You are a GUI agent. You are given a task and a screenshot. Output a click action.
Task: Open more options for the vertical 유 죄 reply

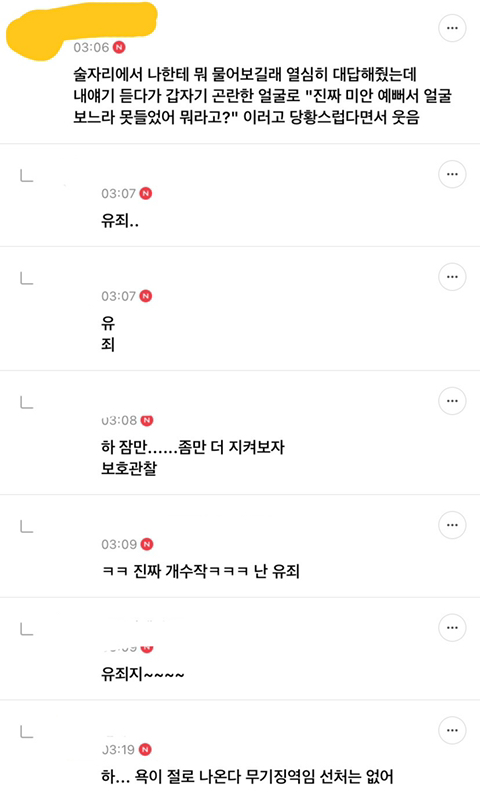click(452, 277)
